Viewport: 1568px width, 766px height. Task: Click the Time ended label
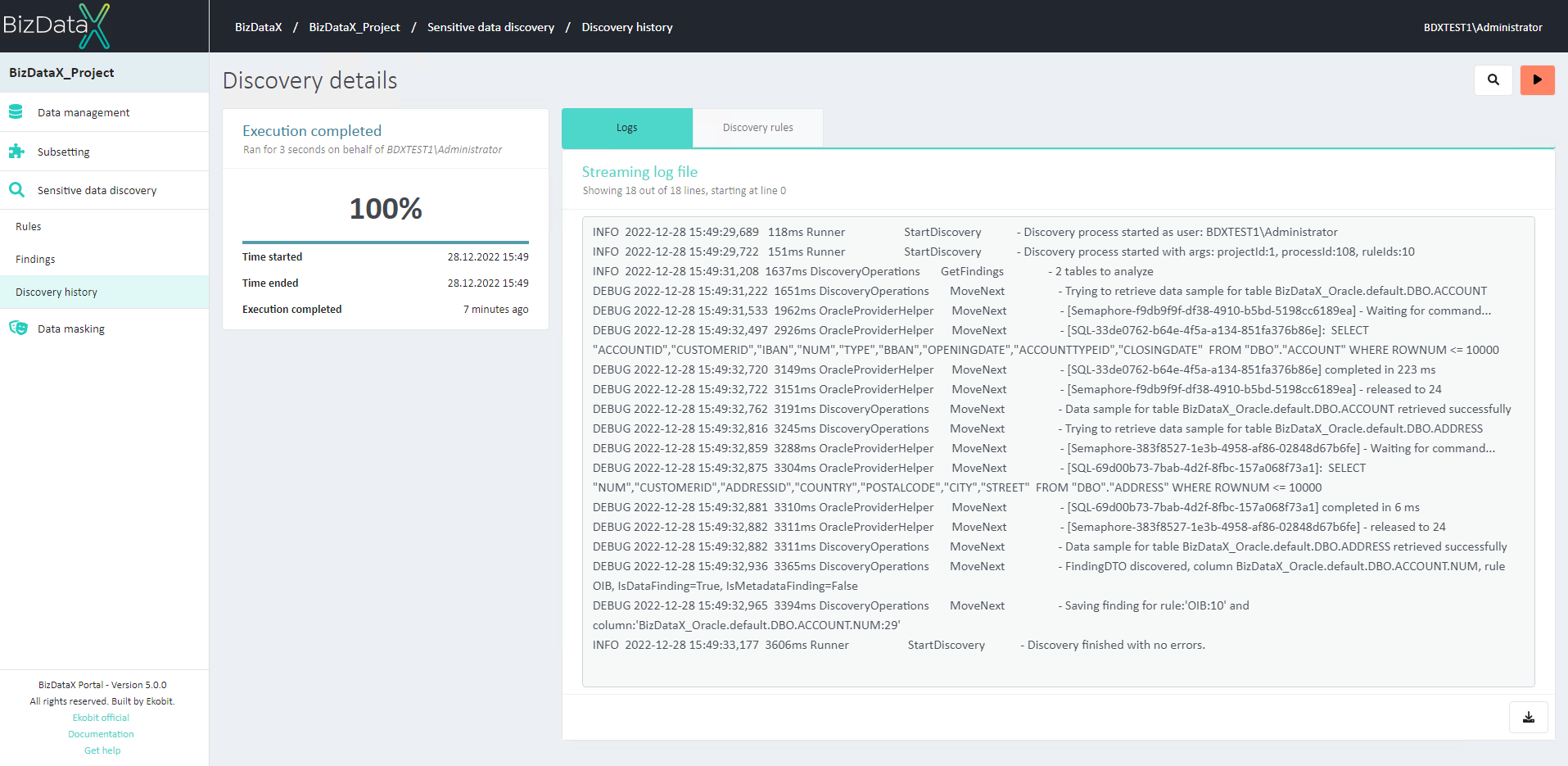[270, 283]
